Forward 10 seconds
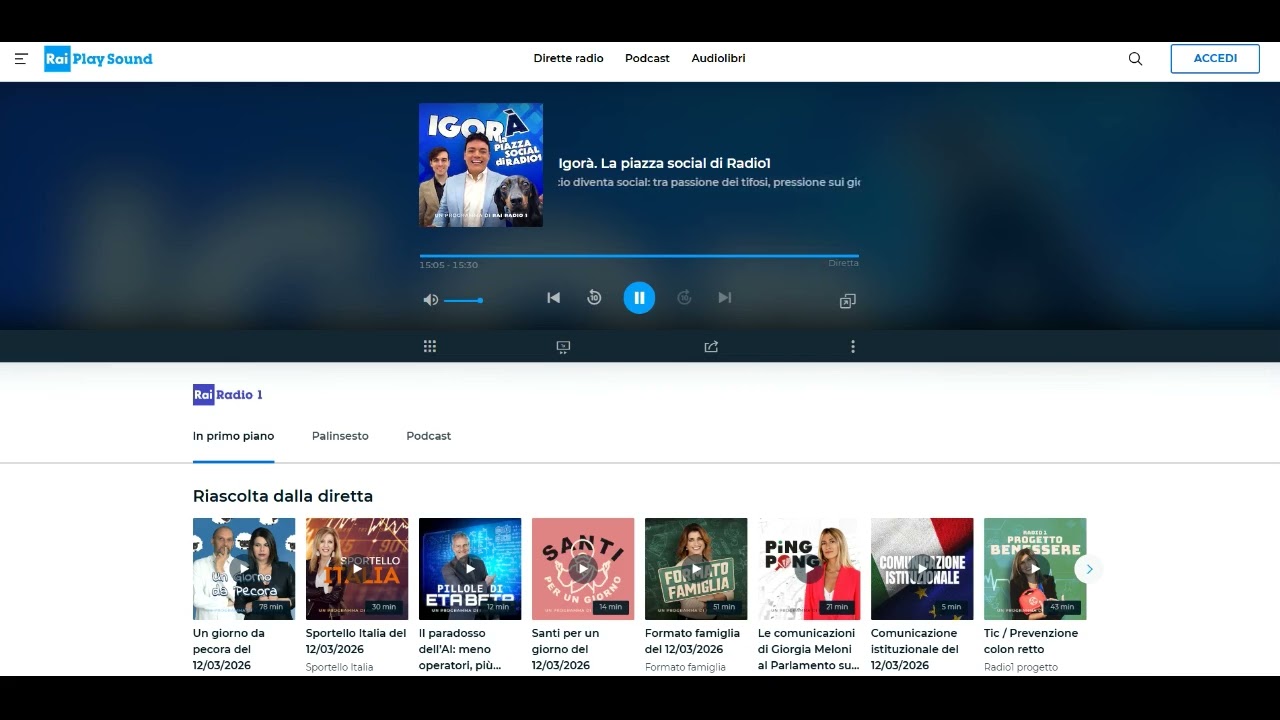Viewport: 1280px width, 720px height. click(684, 298)
